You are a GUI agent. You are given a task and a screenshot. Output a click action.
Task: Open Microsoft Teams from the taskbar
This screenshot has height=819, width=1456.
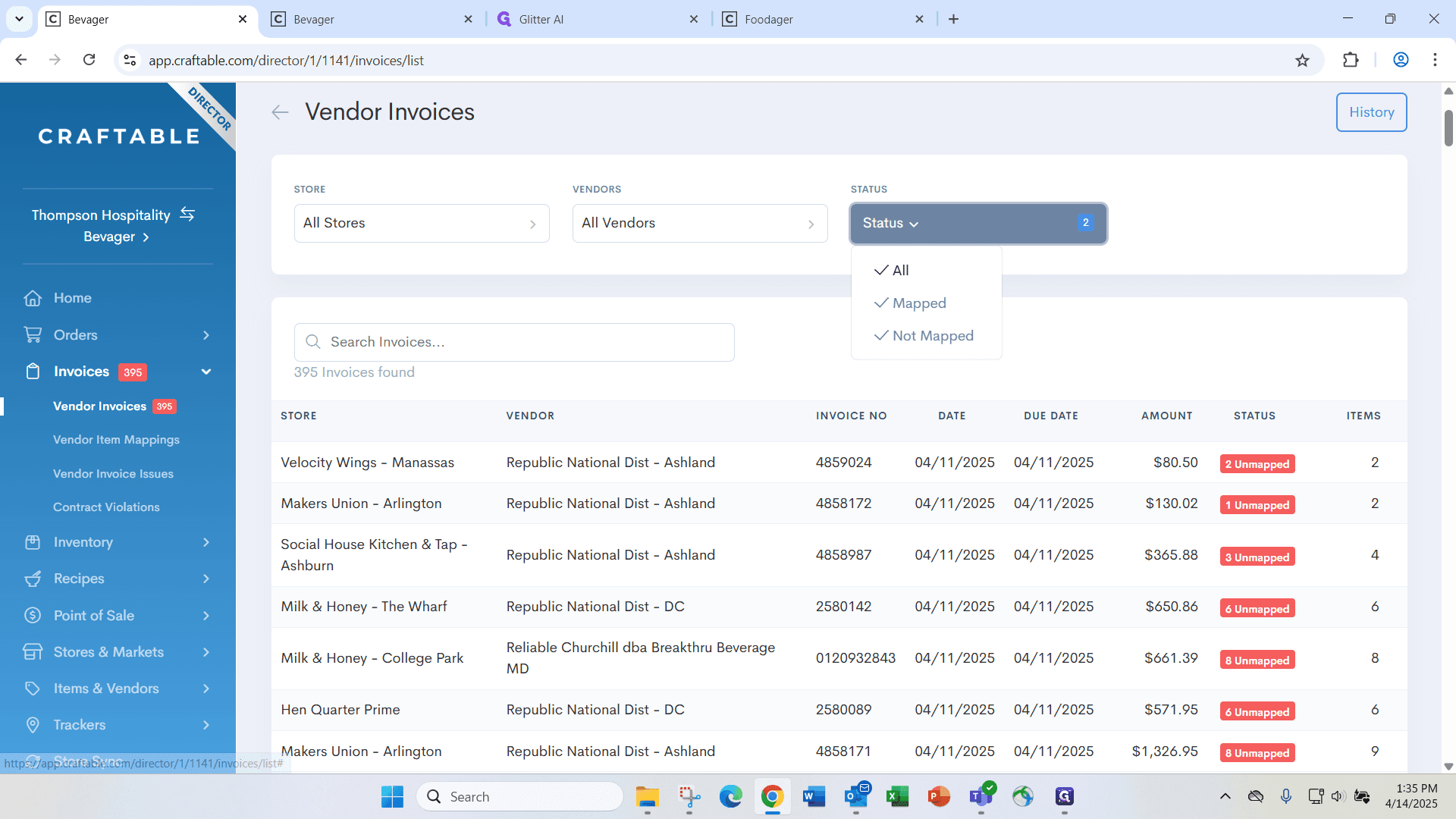point(981,797)
